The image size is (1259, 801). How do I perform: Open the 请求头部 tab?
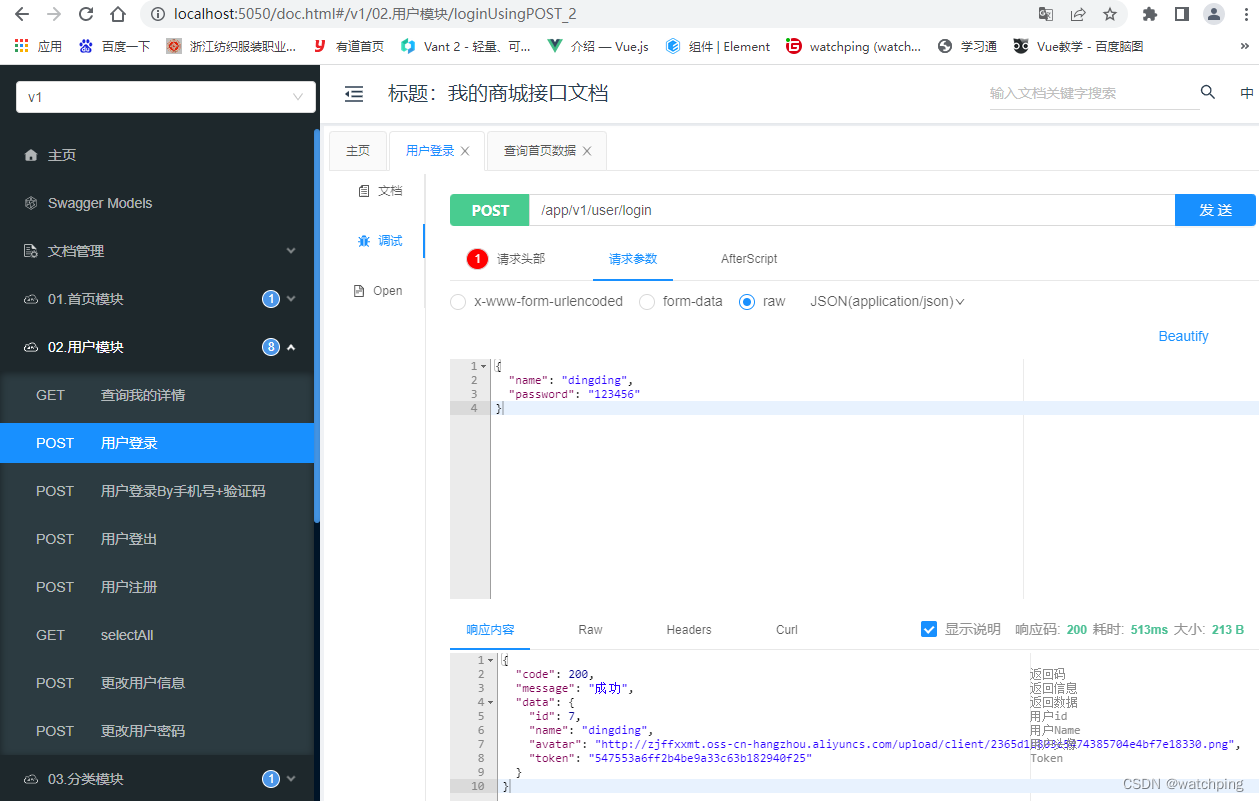coord(508,259)
